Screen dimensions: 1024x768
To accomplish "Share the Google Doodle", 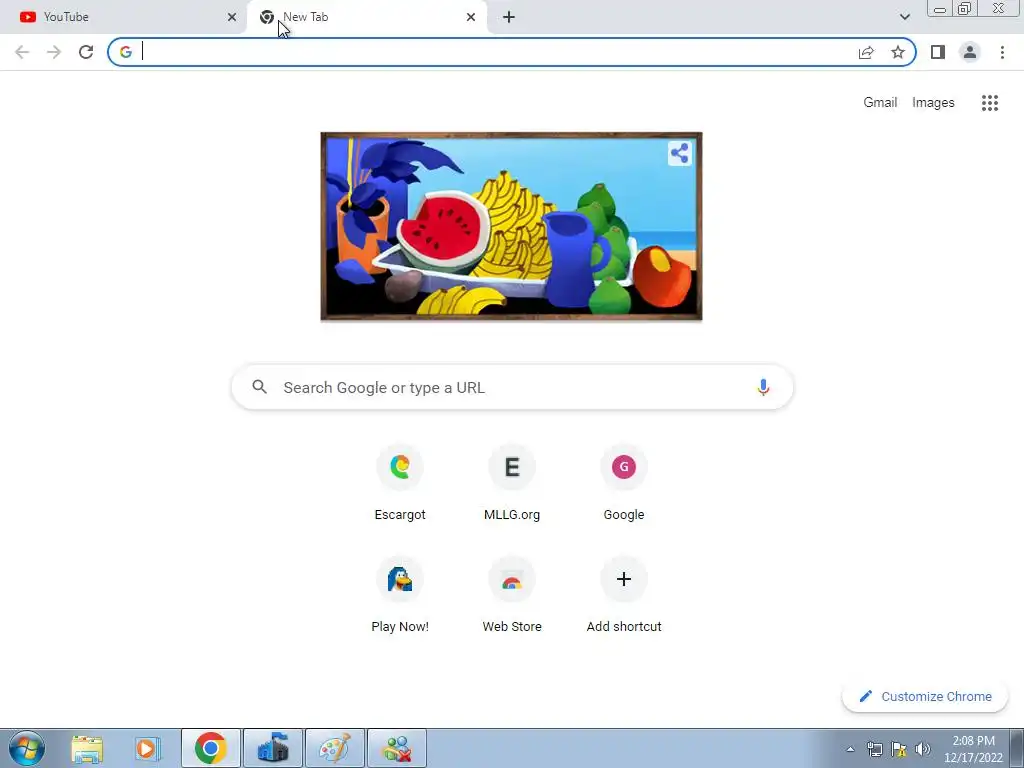I will tap(679, 153).
